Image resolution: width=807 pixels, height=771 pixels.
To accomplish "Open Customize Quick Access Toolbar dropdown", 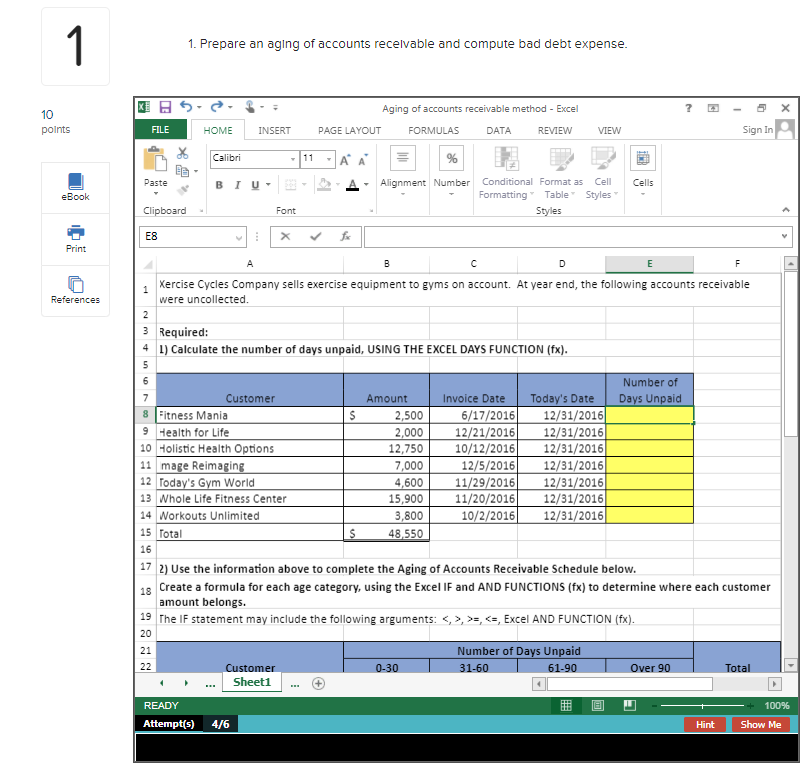I will [275, 108].
